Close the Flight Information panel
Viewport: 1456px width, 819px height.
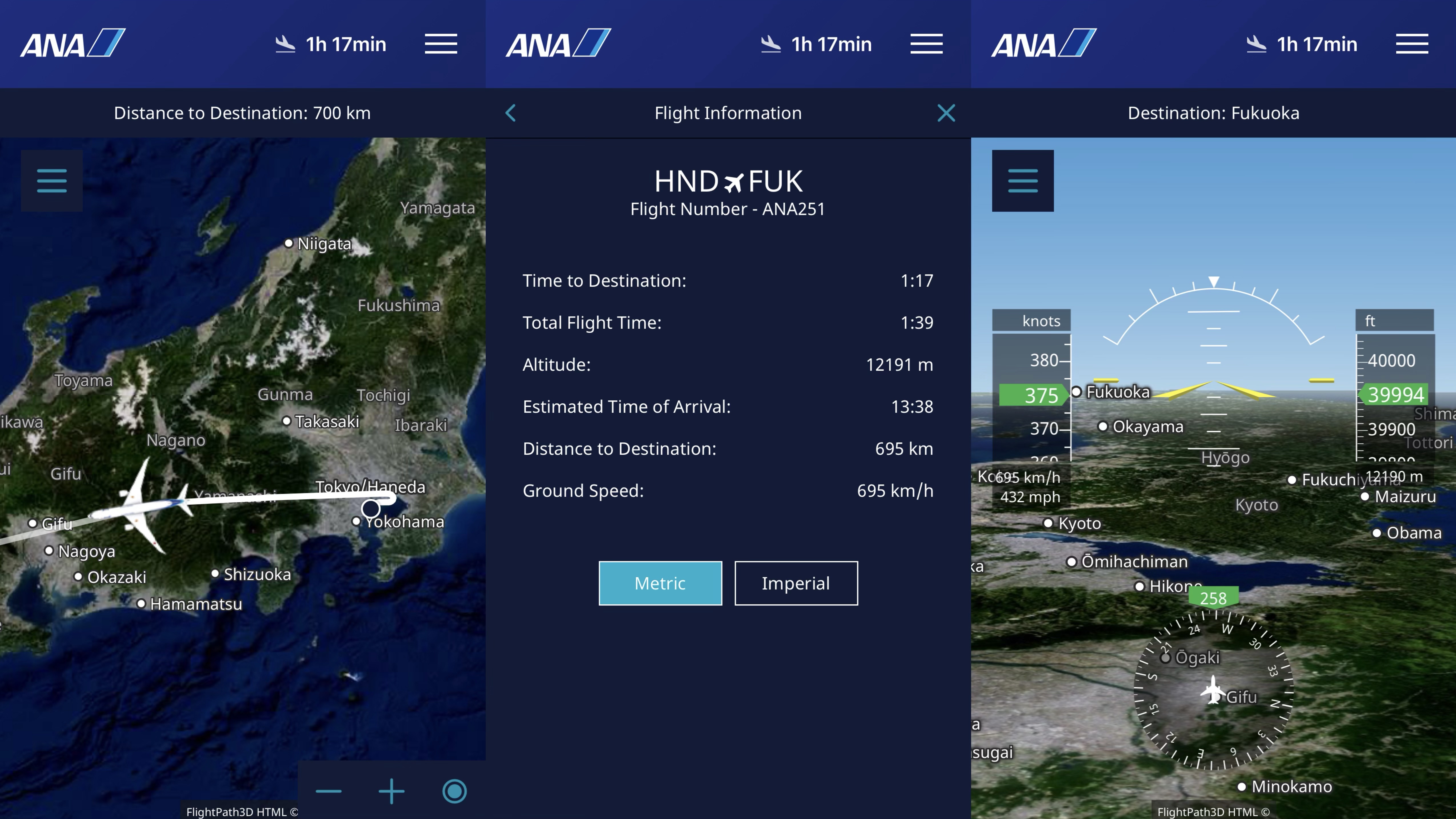[946, 113]
